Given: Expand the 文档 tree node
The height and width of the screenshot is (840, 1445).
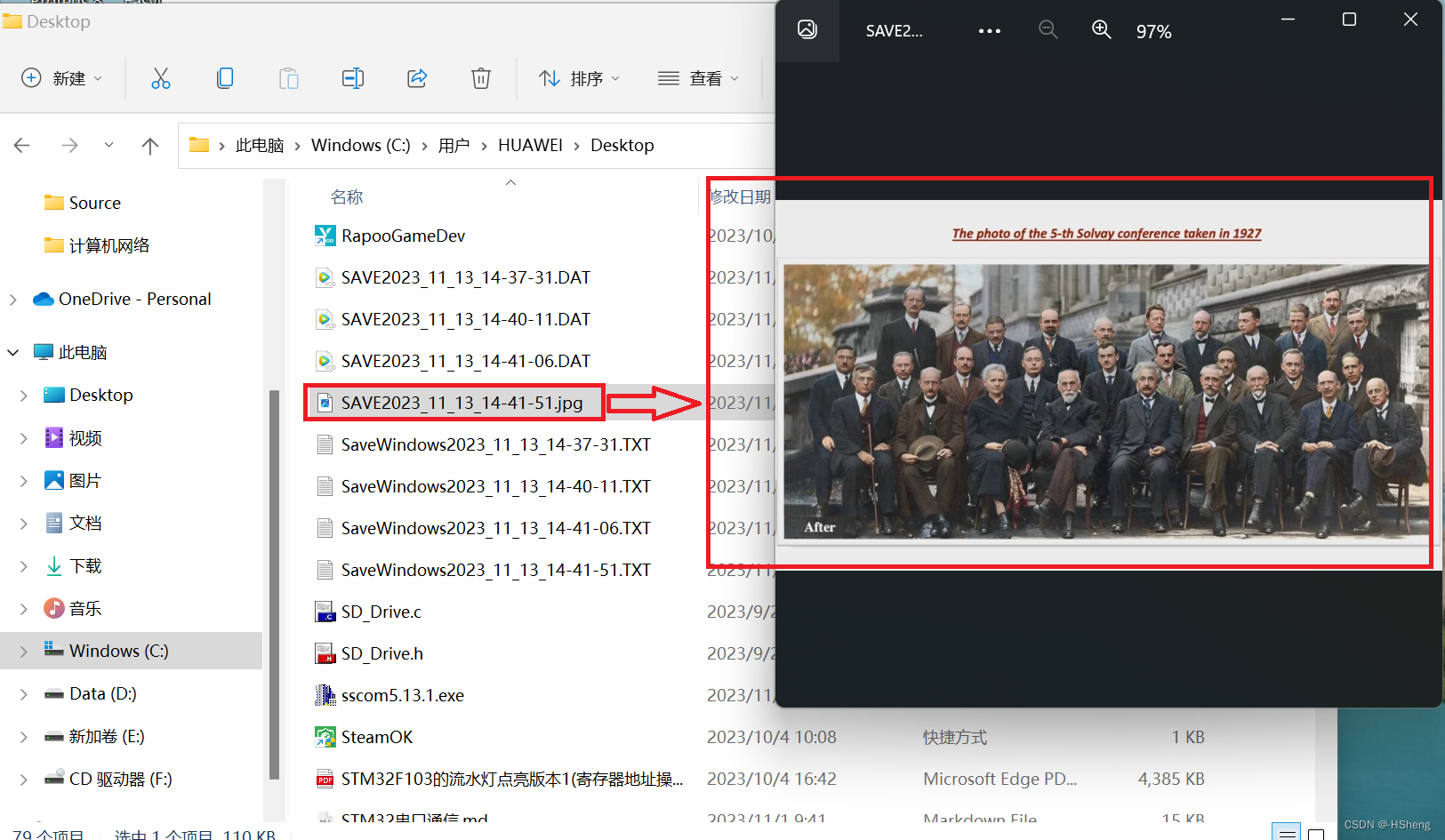Looking at the screenshot, I should coord(24,524).
